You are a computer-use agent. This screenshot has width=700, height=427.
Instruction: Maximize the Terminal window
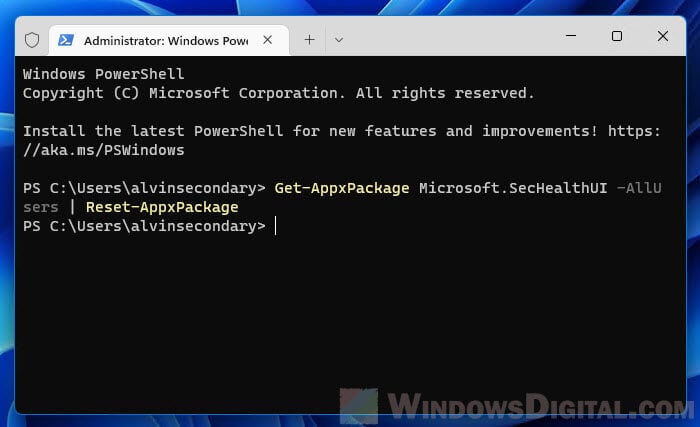pos(617,36)
